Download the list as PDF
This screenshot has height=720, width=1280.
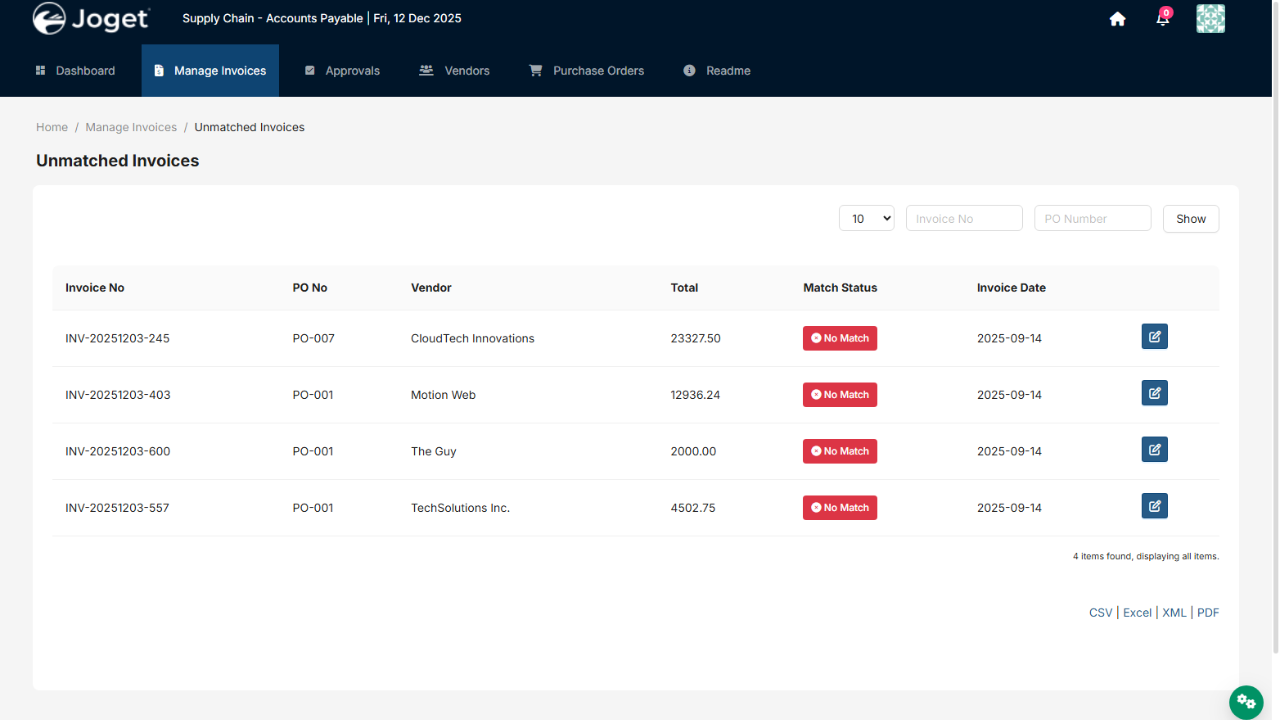click(1208, 613)
